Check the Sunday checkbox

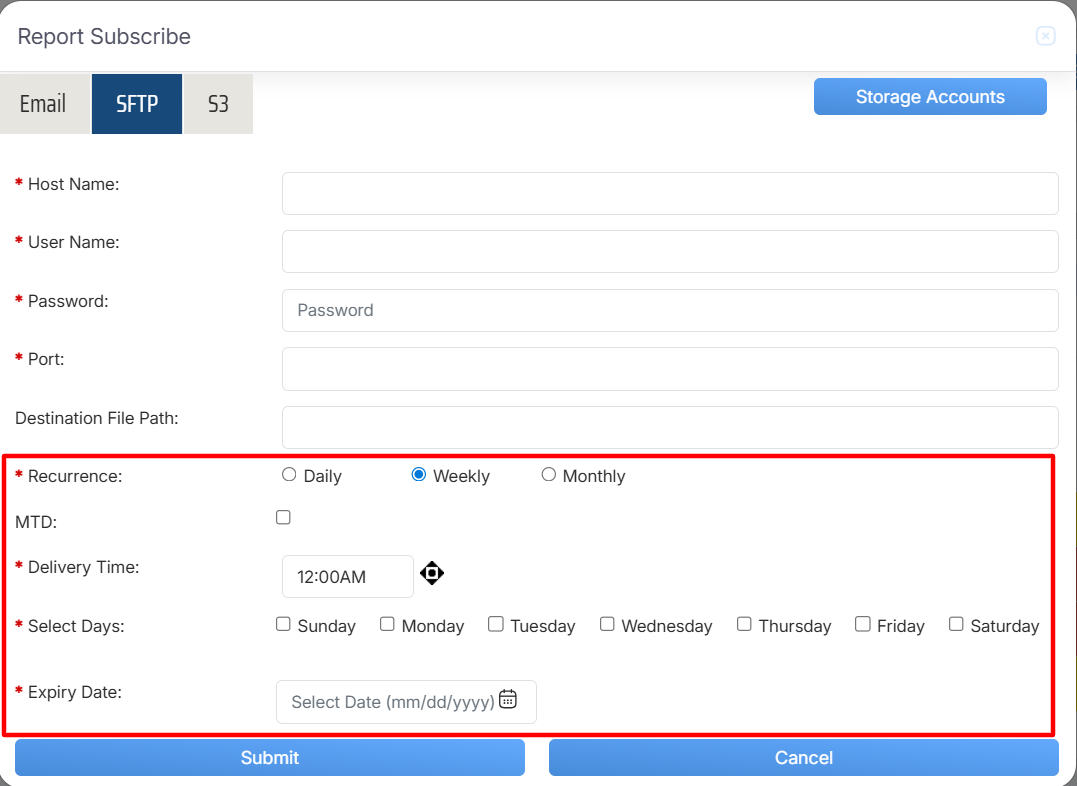tap(283, 624)
